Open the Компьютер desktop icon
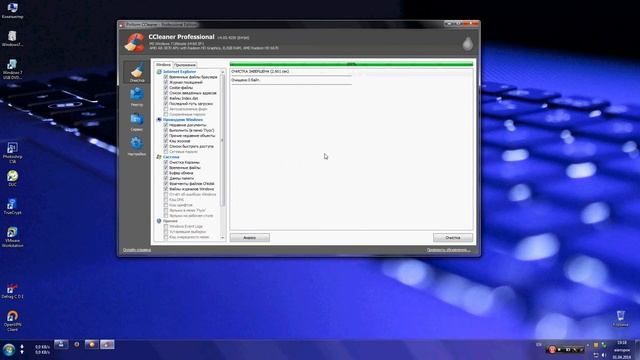 (12, 11)
